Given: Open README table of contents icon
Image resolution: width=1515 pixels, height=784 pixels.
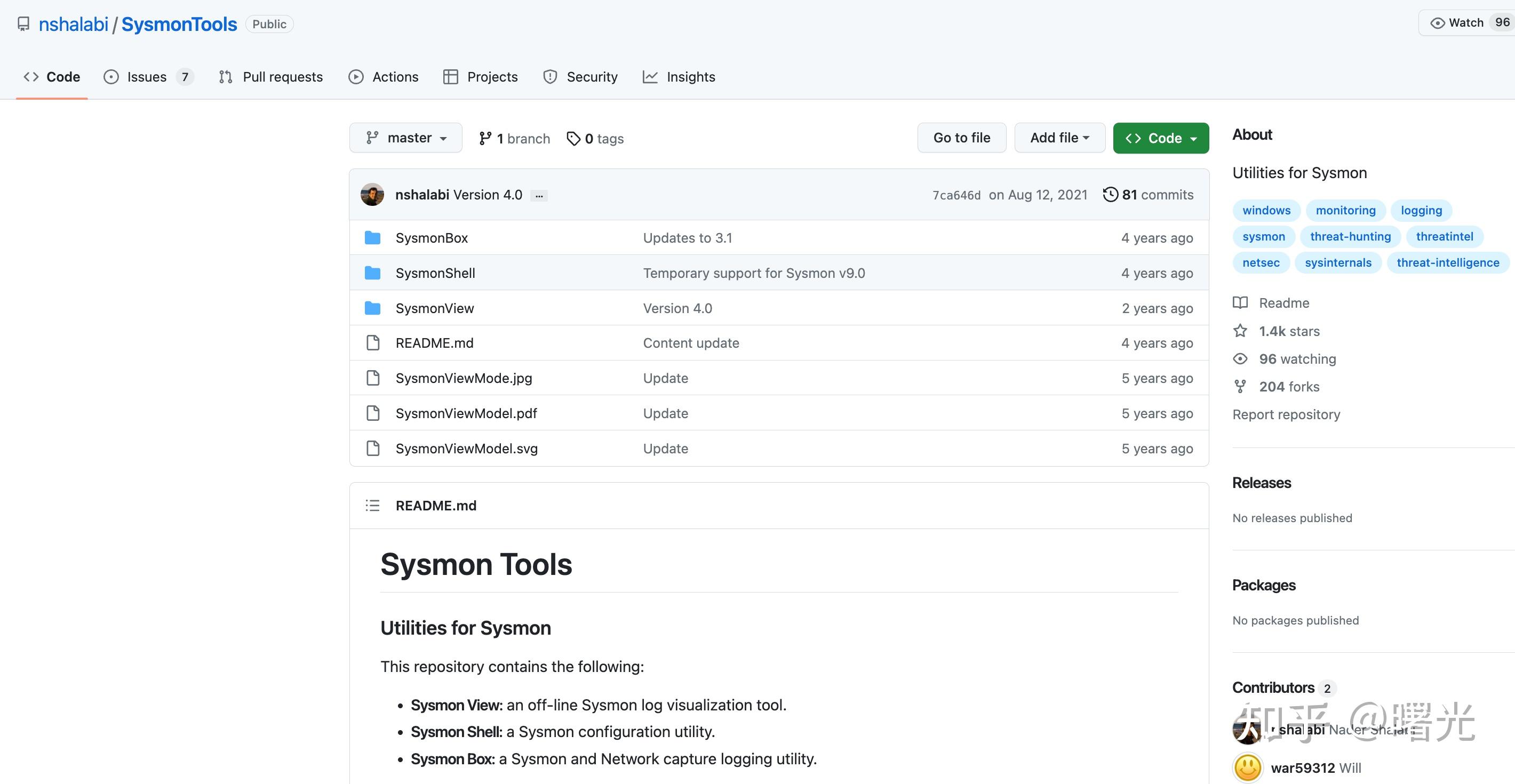Looking at the screenshot, I should coord(372,505).
